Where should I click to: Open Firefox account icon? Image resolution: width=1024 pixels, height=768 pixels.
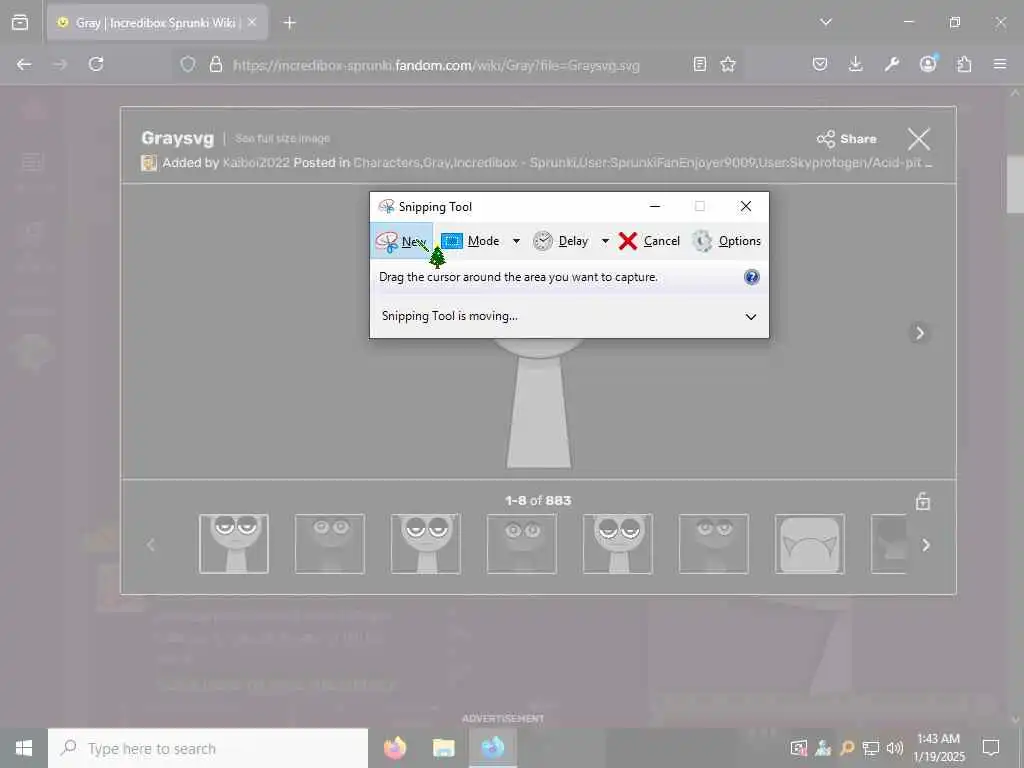point(928,63)
